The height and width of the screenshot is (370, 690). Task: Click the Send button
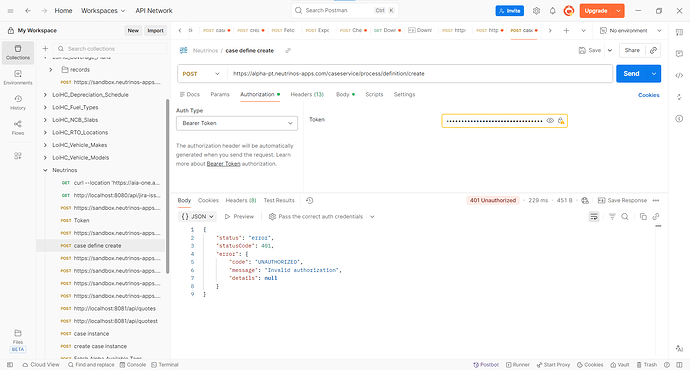[631, 74]
